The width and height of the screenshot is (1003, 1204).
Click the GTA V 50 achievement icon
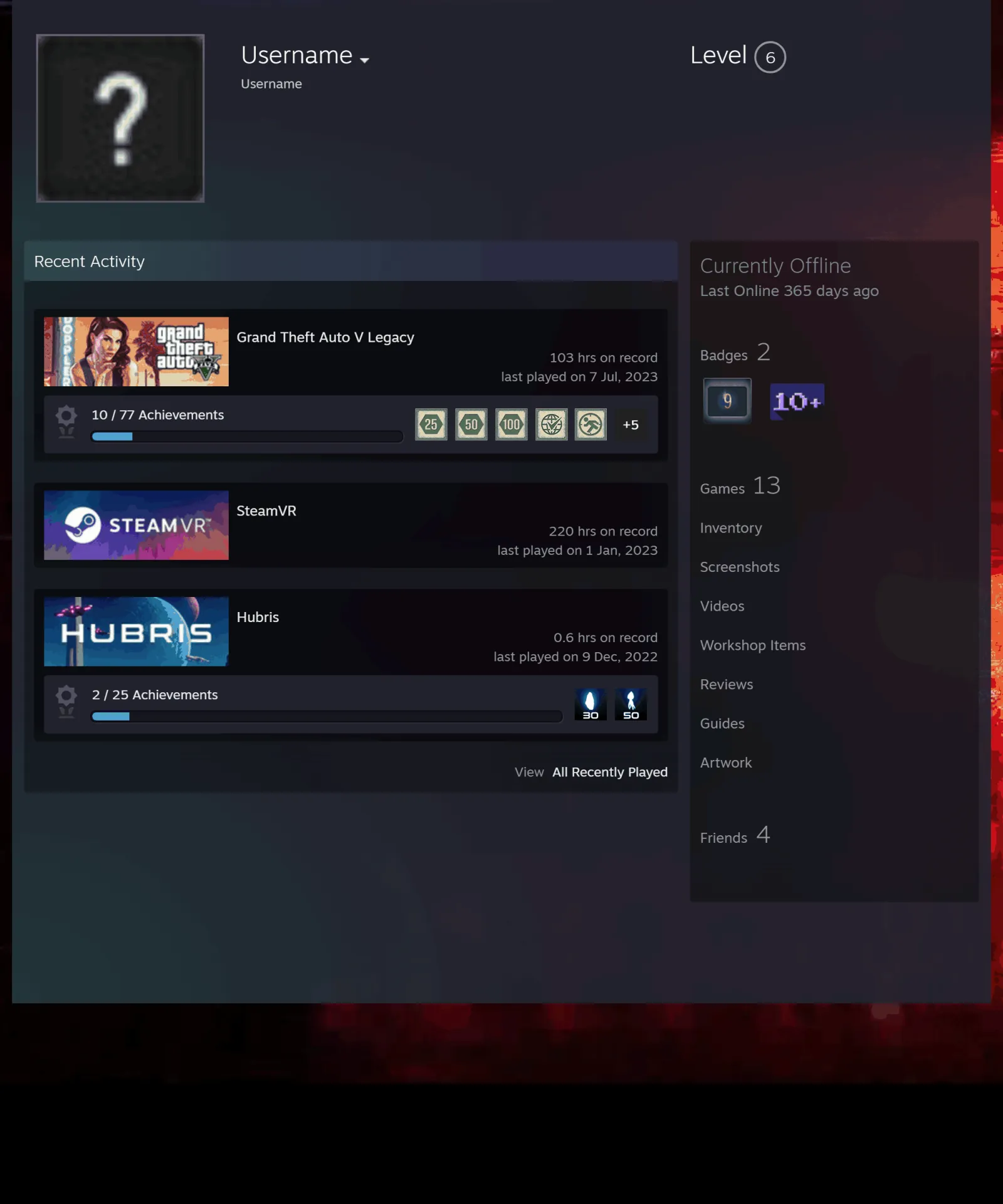tap(471, 425)
